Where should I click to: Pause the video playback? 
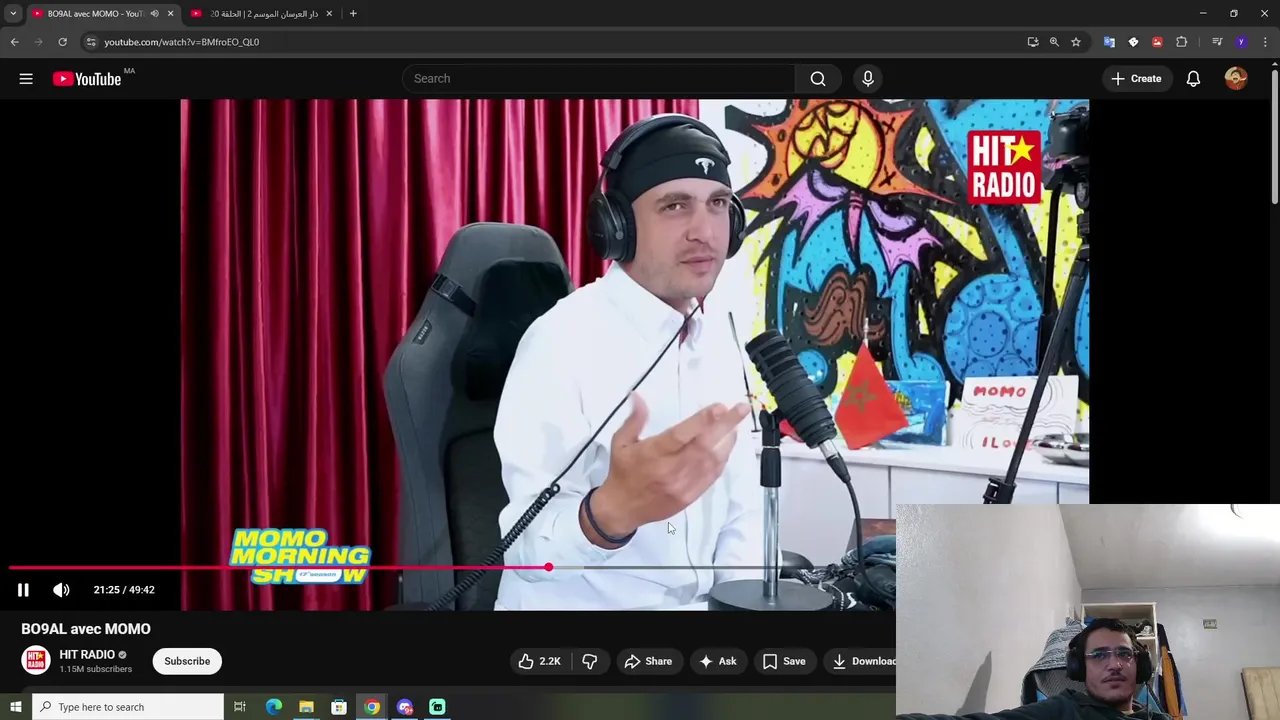[x=23, y=590]
